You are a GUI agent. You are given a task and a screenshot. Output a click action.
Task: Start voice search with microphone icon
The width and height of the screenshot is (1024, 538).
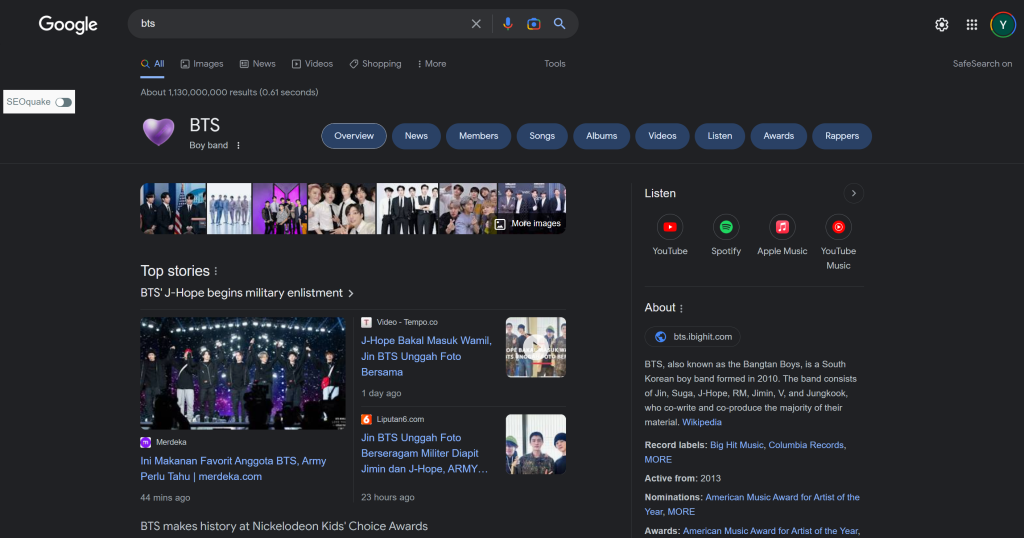point(507,24)
